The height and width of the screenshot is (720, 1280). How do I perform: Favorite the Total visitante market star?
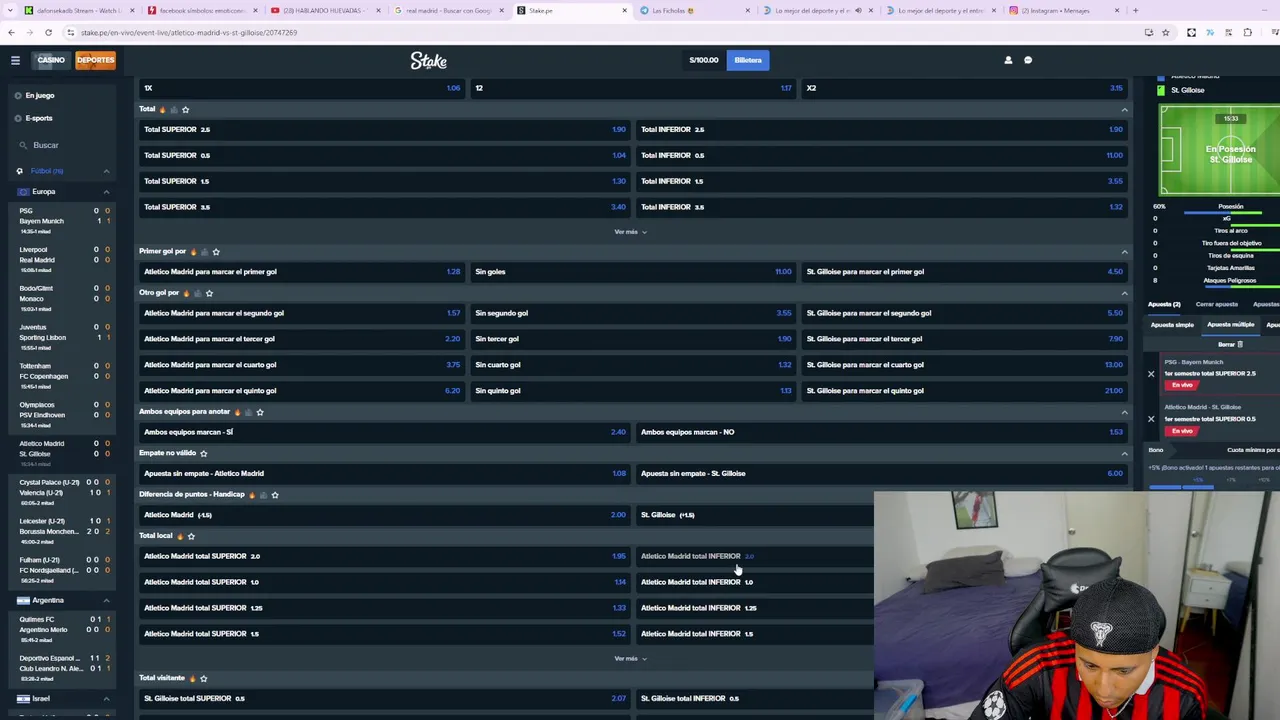coord(204,678)
